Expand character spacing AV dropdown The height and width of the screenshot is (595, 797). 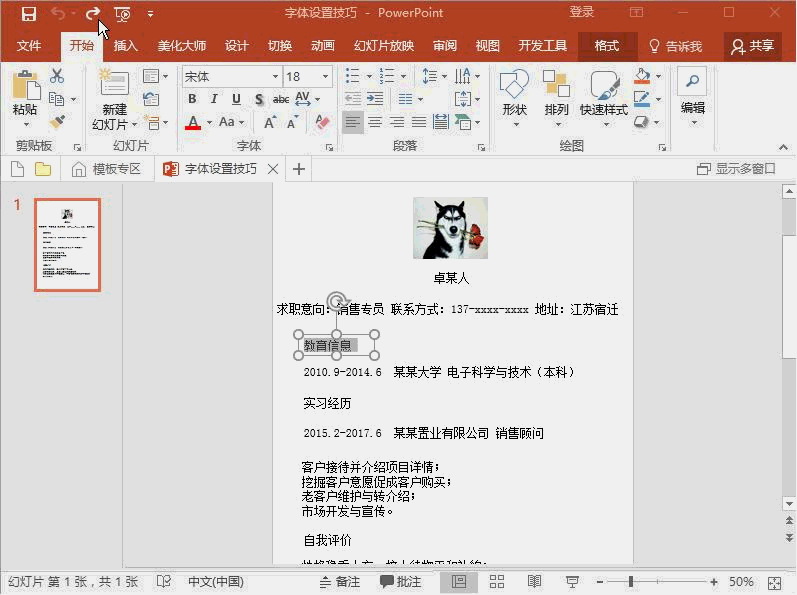(317, 99)
